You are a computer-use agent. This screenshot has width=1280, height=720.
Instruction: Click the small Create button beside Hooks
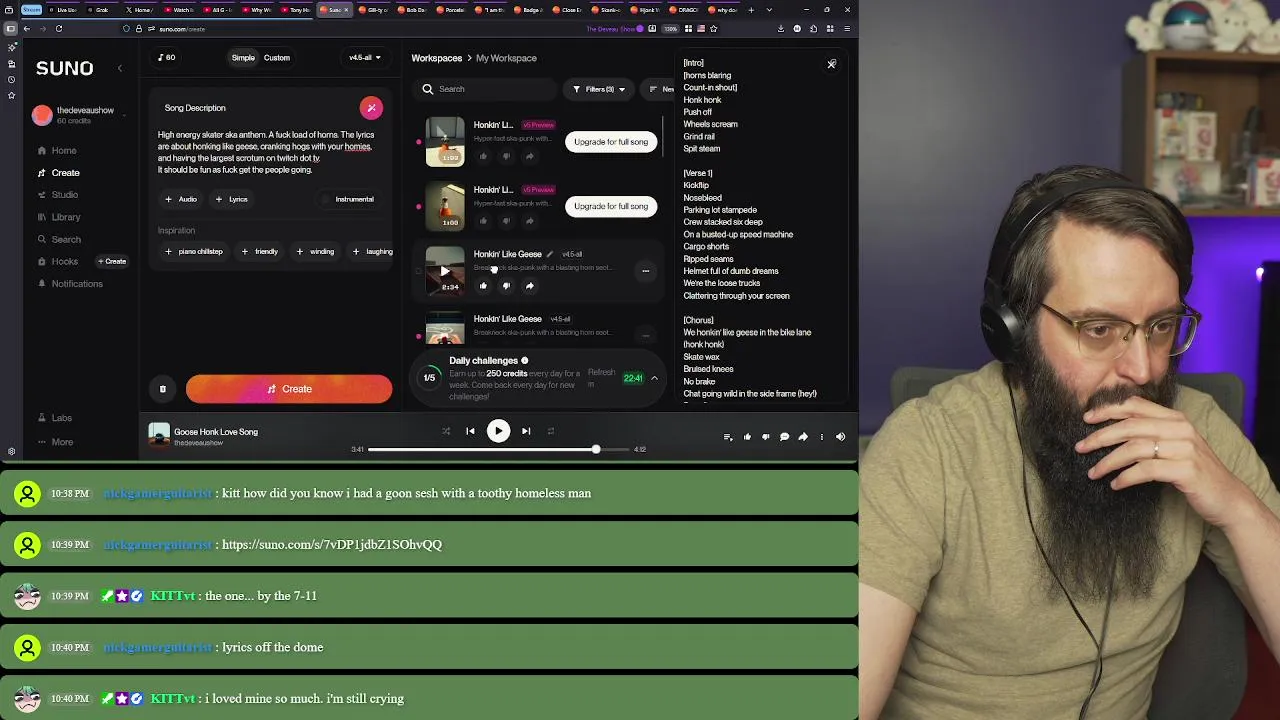(112, 261)
